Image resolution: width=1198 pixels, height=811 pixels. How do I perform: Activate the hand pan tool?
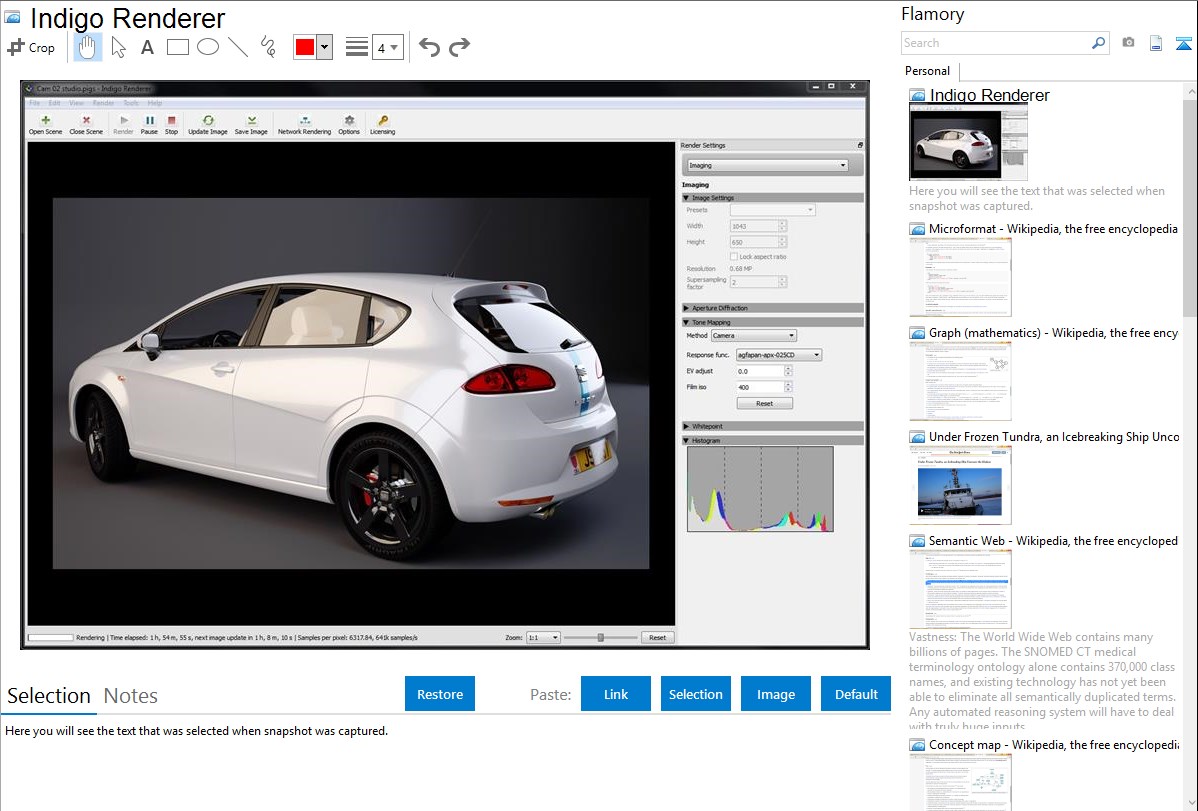[87, 47]
